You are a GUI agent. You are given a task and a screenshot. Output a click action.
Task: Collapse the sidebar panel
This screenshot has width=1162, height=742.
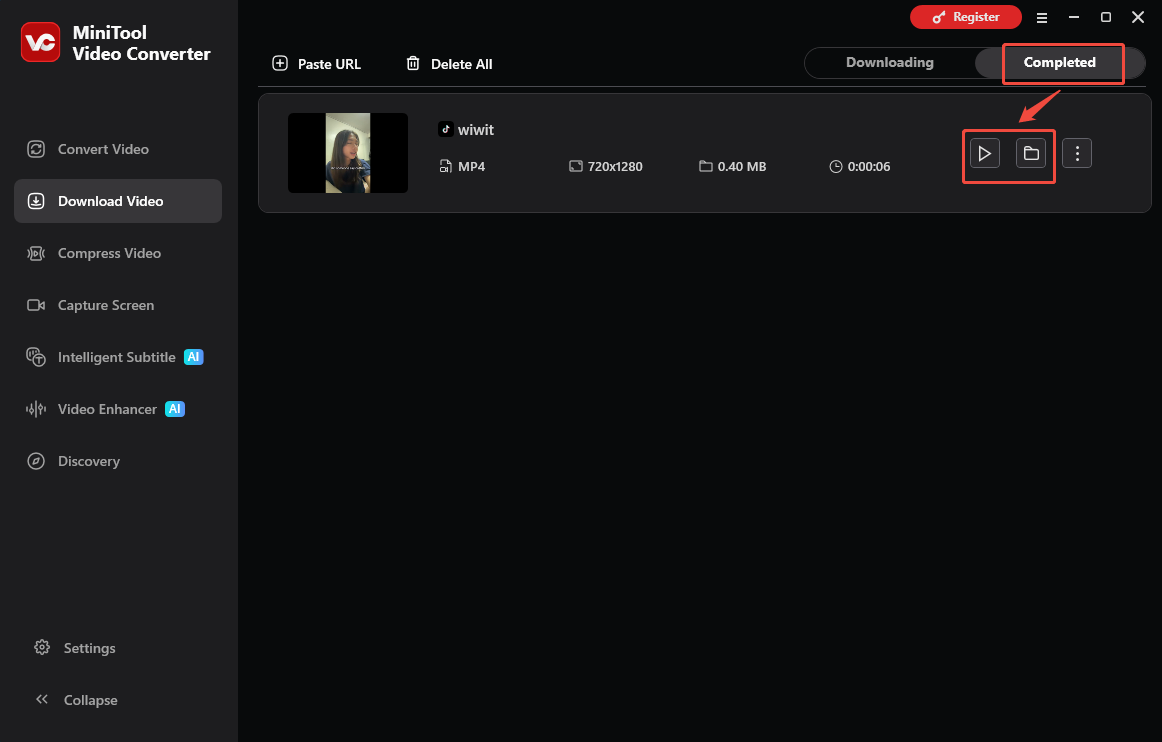tap(76, 700)
